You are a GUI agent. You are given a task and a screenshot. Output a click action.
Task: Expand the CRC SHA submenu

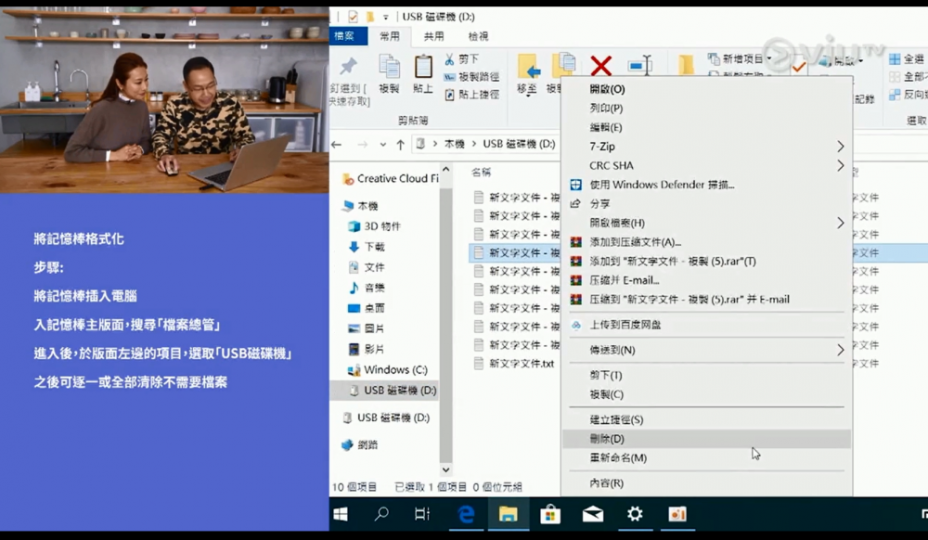click(x=707, y=165)
